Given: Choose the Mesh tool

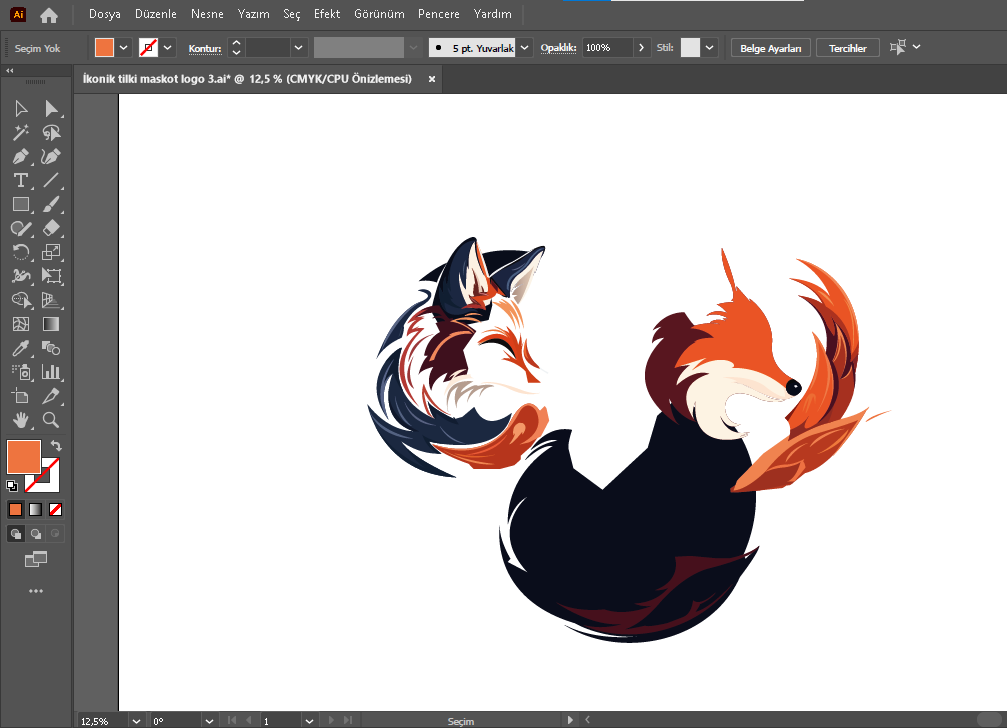Looking at the screenshot, I should tap(21, 324).
